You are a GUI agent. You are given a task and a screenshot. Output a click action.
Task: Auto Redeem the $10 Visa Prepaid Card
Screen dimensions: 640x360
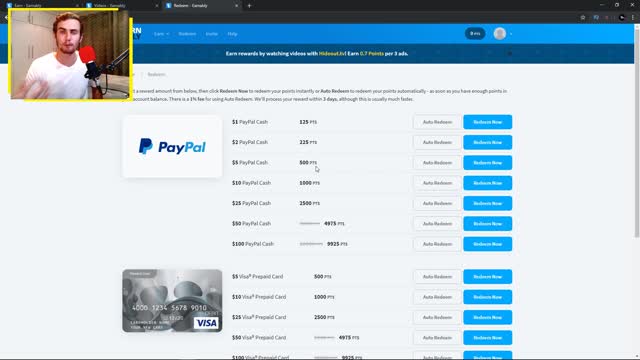[x=437, y=297]
